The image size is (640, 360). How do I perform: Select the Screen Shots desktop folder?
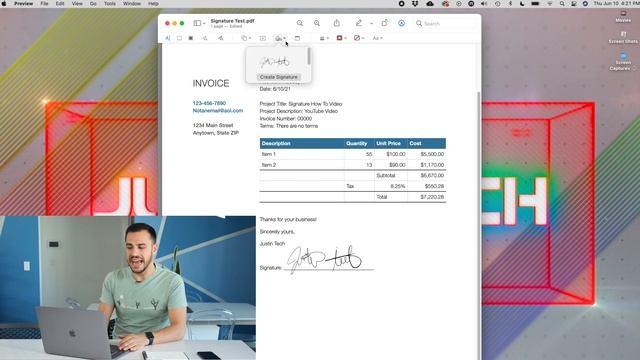[623, 37]
